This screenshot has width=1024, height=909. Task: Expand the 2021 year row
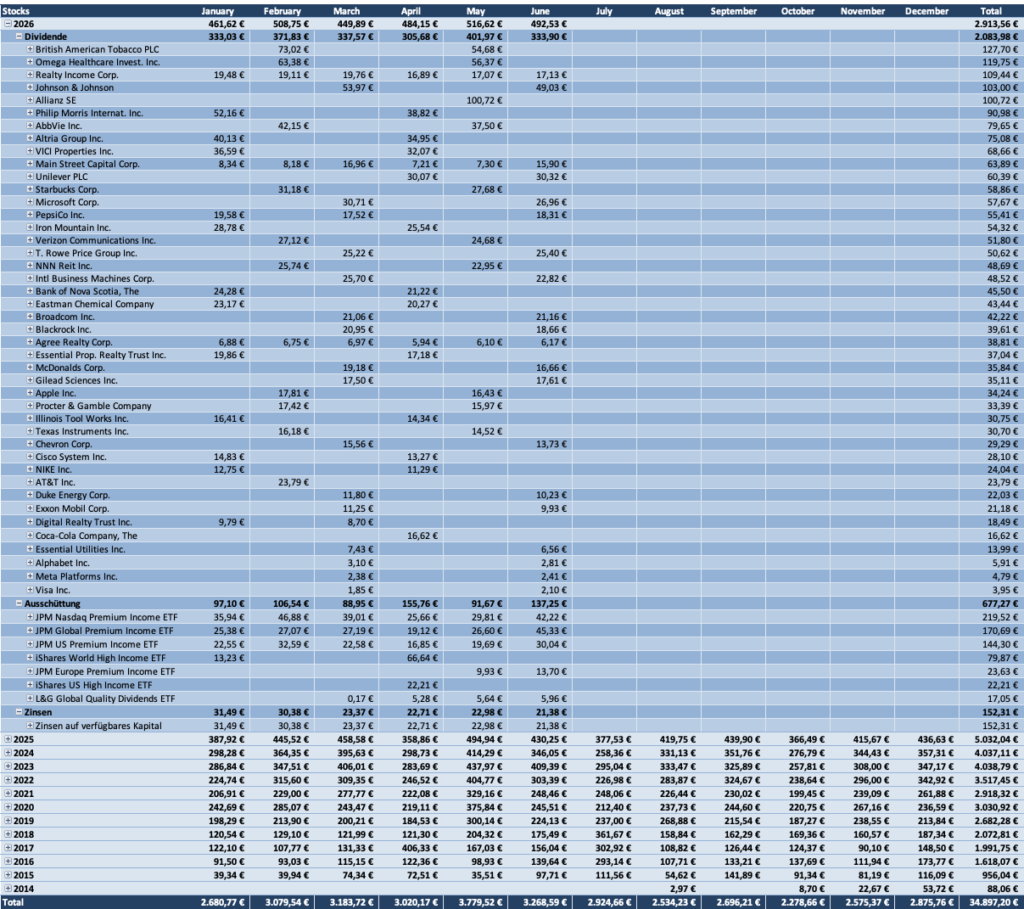click(8, 793)
